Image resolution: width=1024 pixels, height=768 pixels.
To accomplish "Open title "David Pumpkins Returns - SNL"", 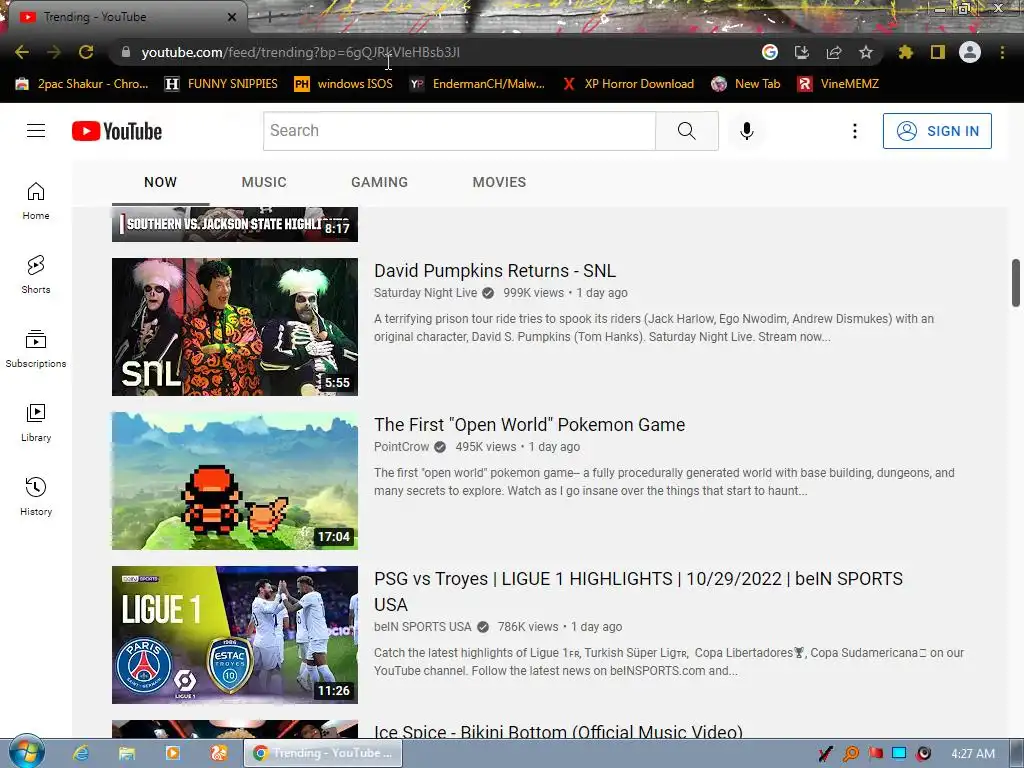I will (494, 270).
